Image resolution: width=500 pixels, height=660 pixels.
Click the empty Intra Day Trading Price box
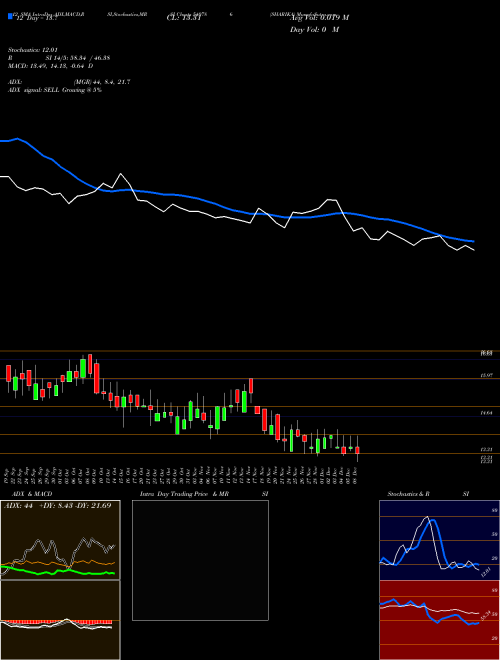point(200,560)
